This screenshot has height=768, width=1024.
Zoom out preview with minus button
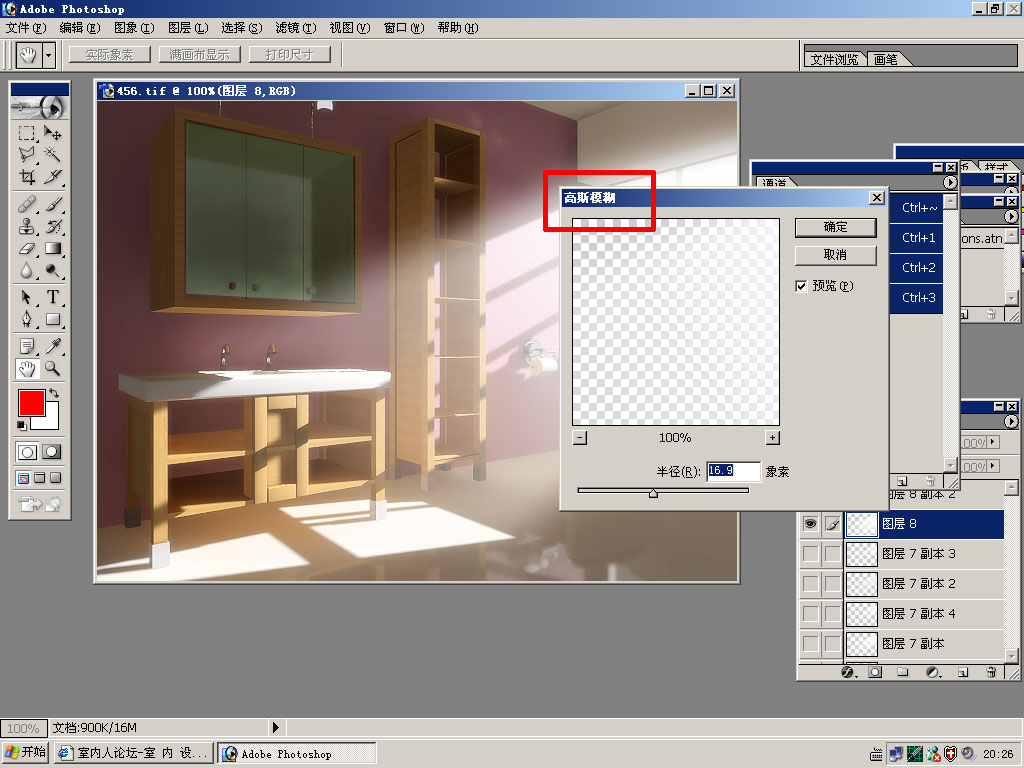[x=580, y=438]
